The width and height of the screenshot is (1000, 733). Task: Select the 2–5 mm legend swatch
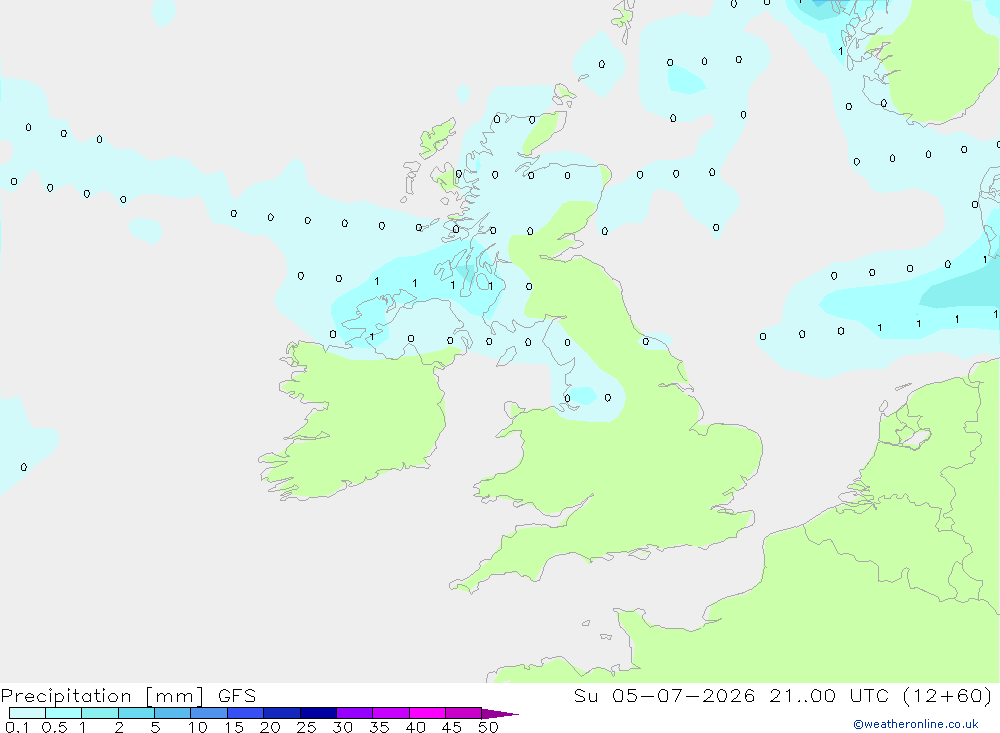coord(136,713)
